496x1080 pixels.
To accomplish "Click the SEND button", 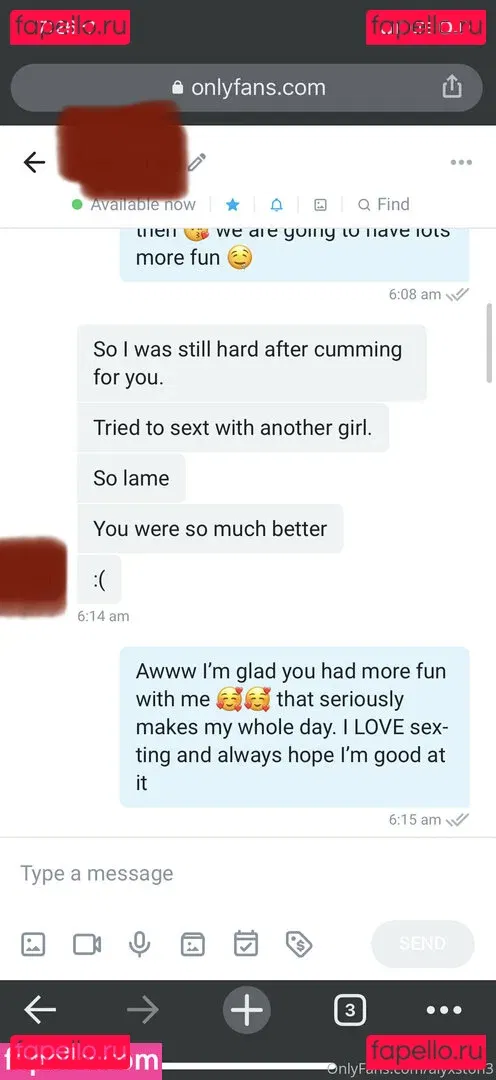I will coord(423,944).
